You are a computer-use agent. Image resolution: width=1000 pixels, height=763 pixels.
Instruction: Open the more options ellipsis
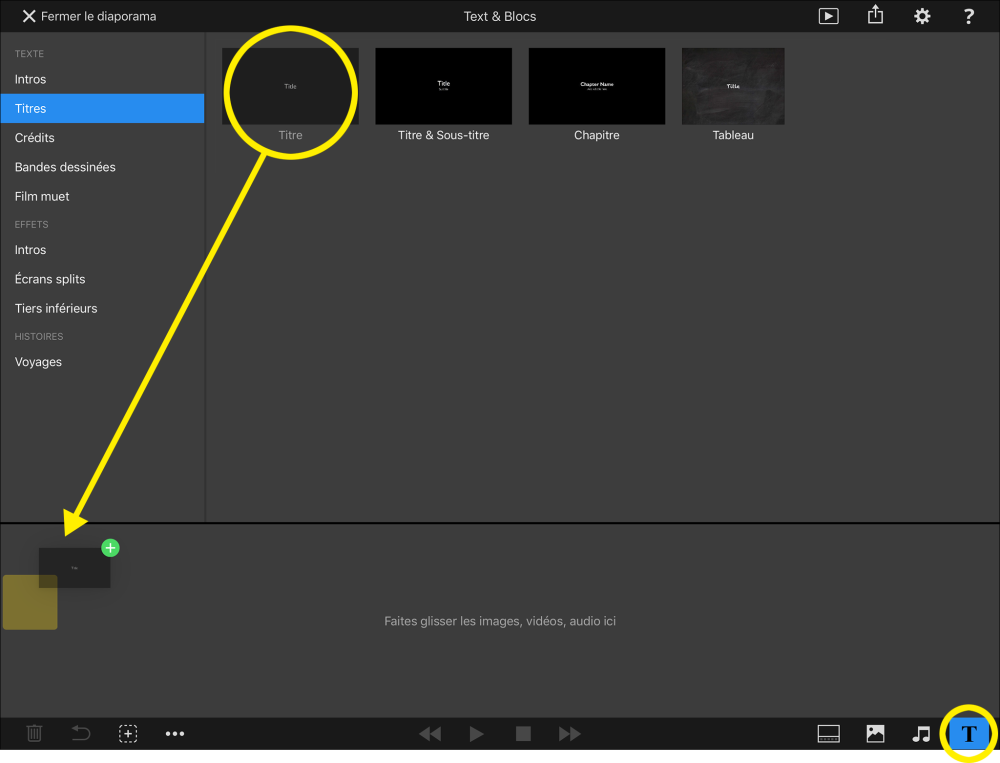175,734
